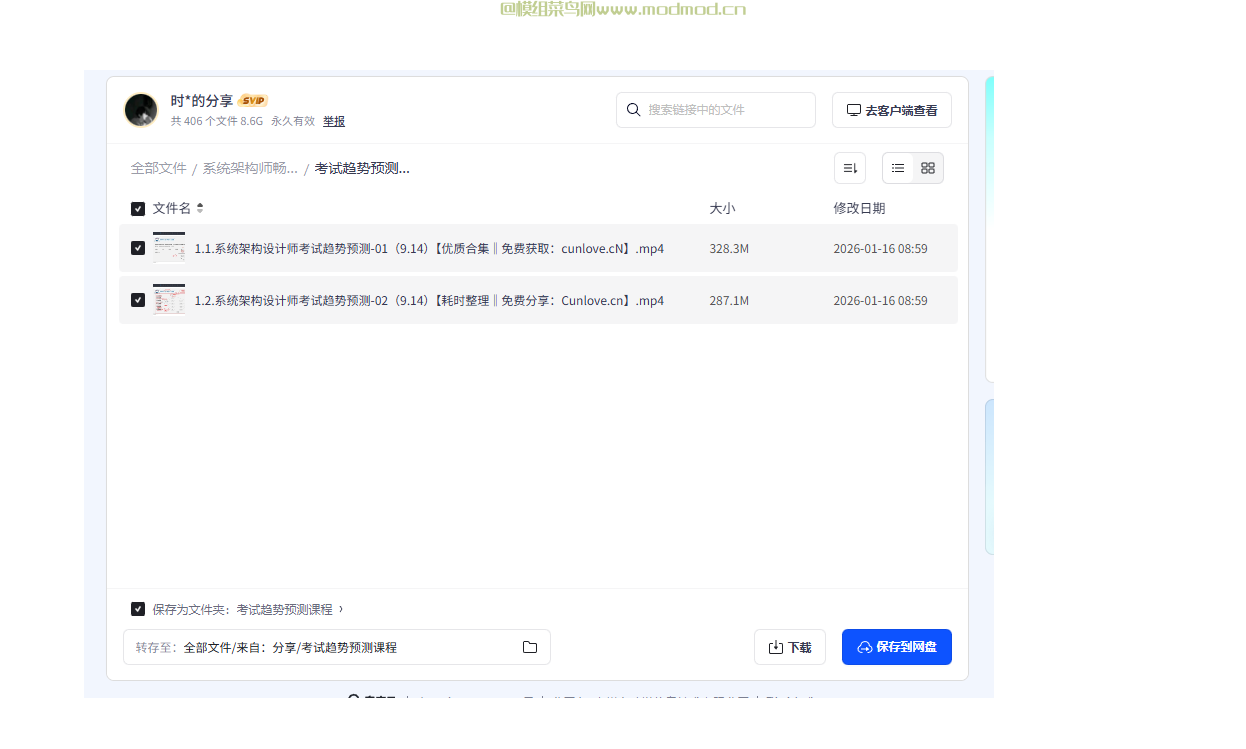Open the folder browse icon in the path field
Viewport: 1246px width, 749px height.
(x=529, y=647)
